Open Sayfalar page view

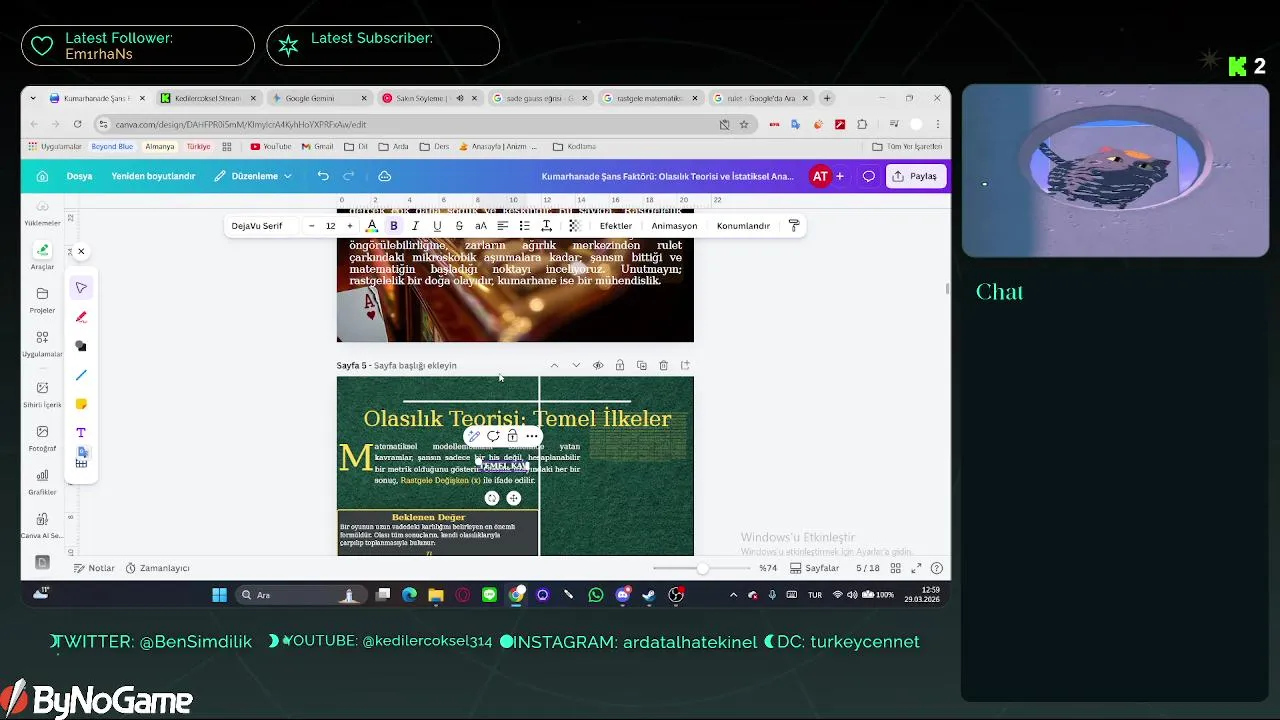coord(815,568)
